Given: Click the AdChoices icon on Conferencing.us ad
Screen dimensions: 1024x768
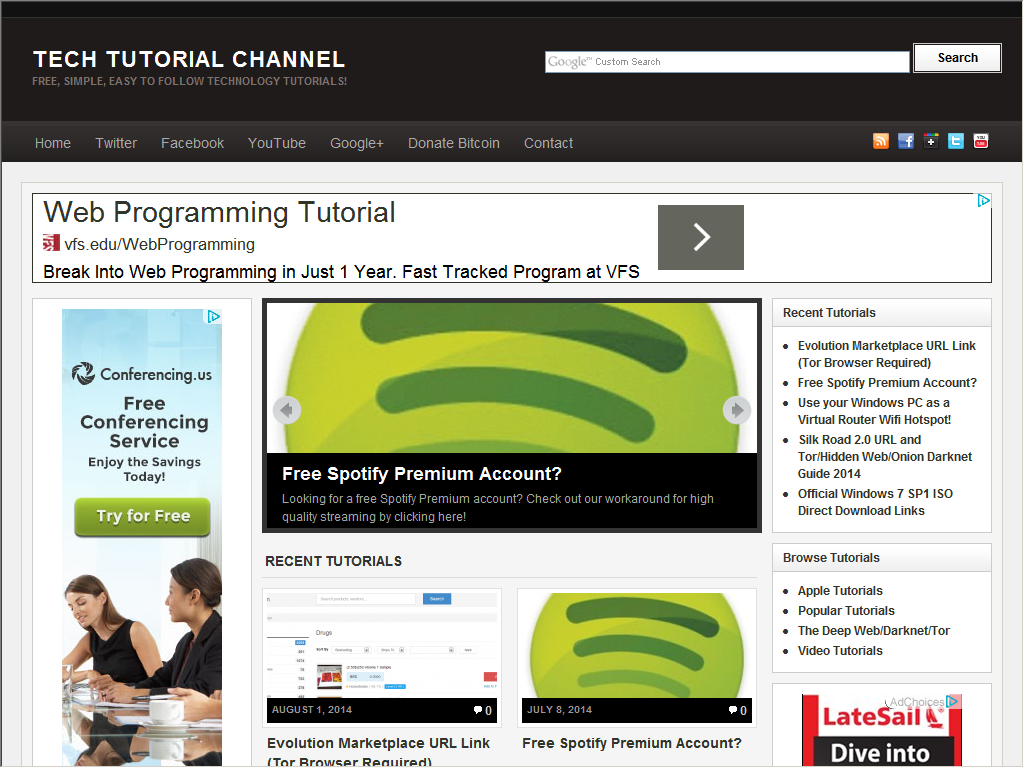Looking at the screenshot, I should coord(214,317).
